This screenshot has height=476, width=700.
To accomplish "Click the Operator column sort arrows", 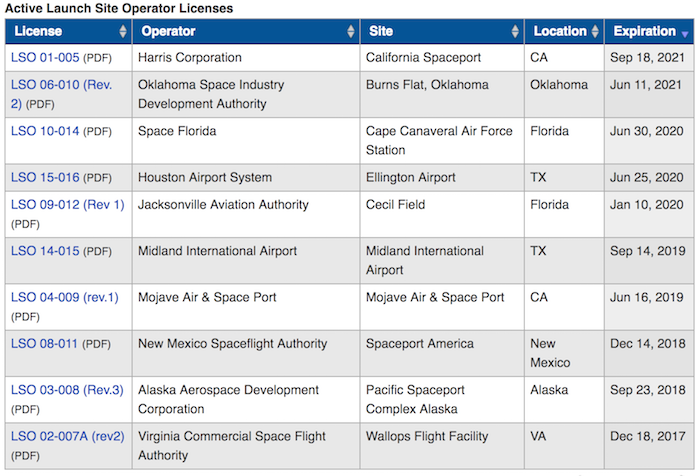I will 351,31.
